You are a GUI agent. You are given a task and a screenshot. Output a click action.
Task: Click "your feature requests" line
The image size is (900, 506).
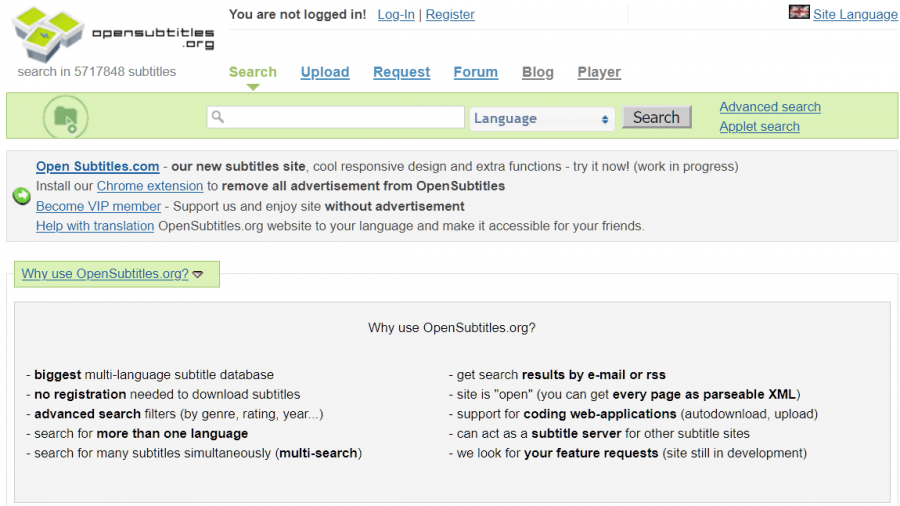pos(627,453)
